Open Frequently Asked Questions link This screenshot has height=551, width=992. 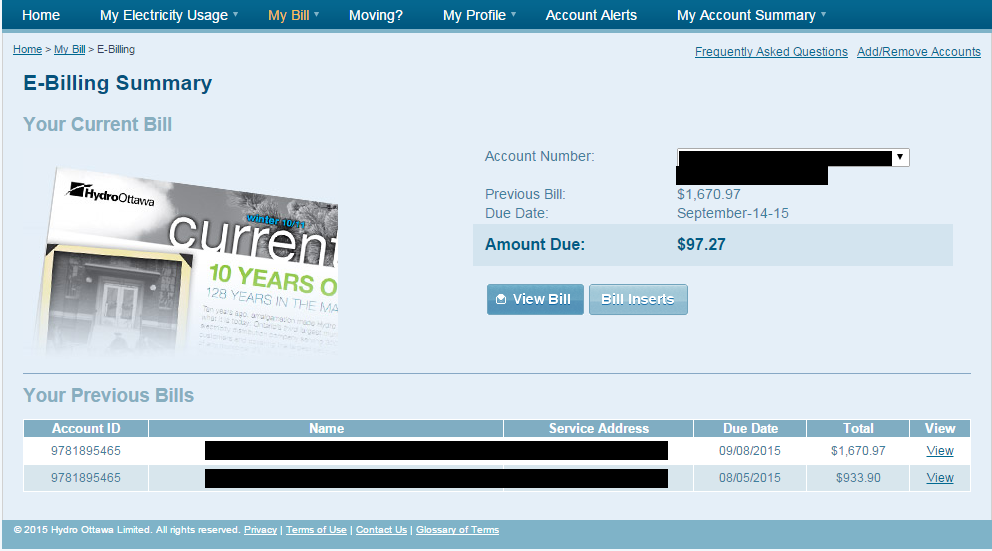click(x=771, y=52)
